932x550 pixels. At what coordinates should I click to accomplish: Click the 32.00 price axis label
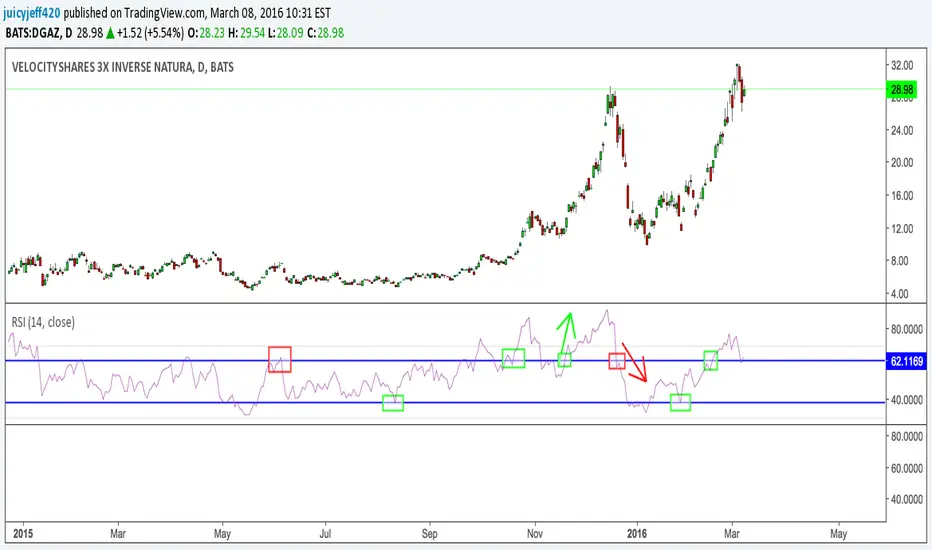[x=902, y=65]
